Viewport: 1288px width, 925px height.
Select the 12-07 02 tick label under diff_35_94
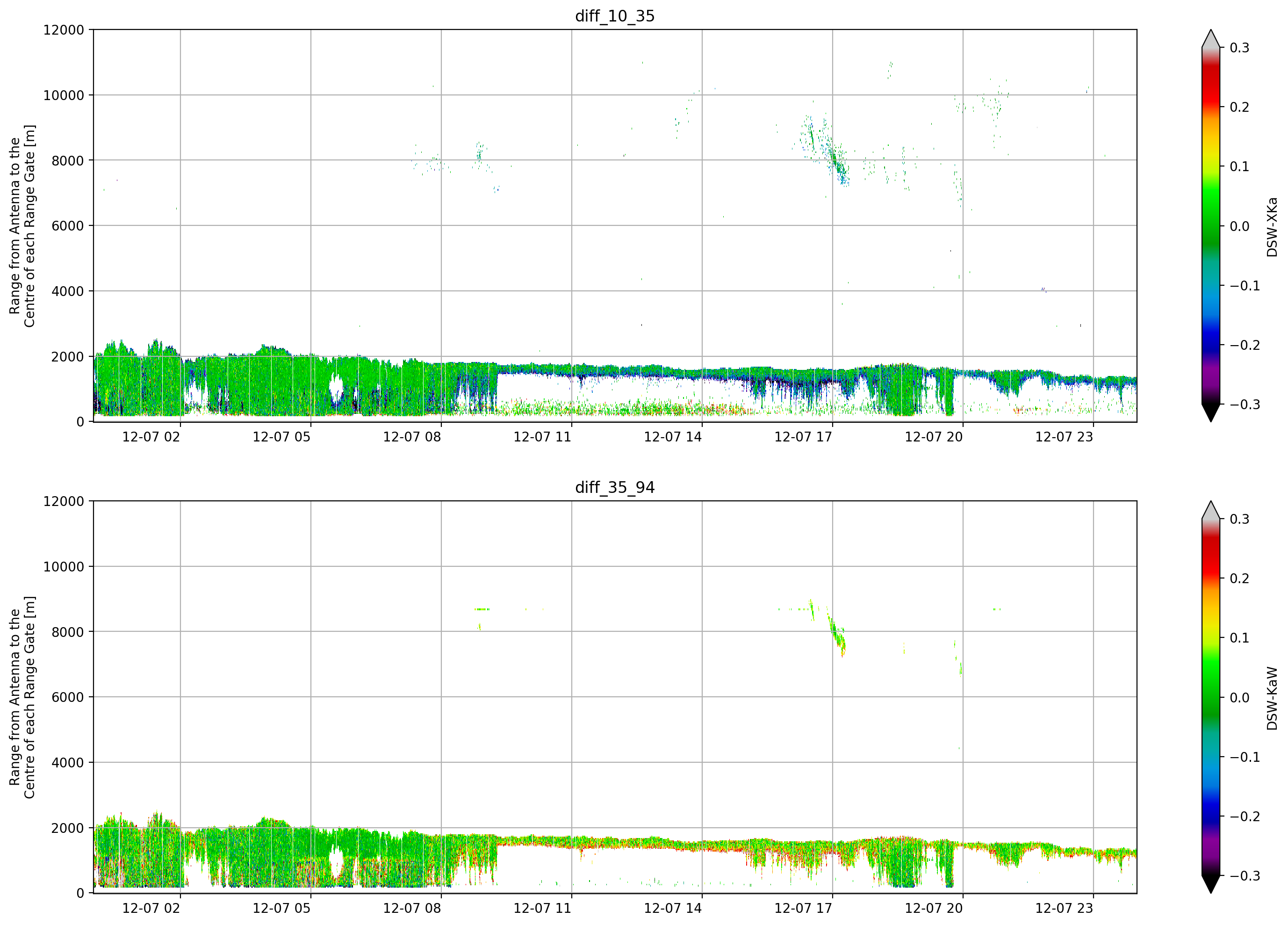point(151,909)
